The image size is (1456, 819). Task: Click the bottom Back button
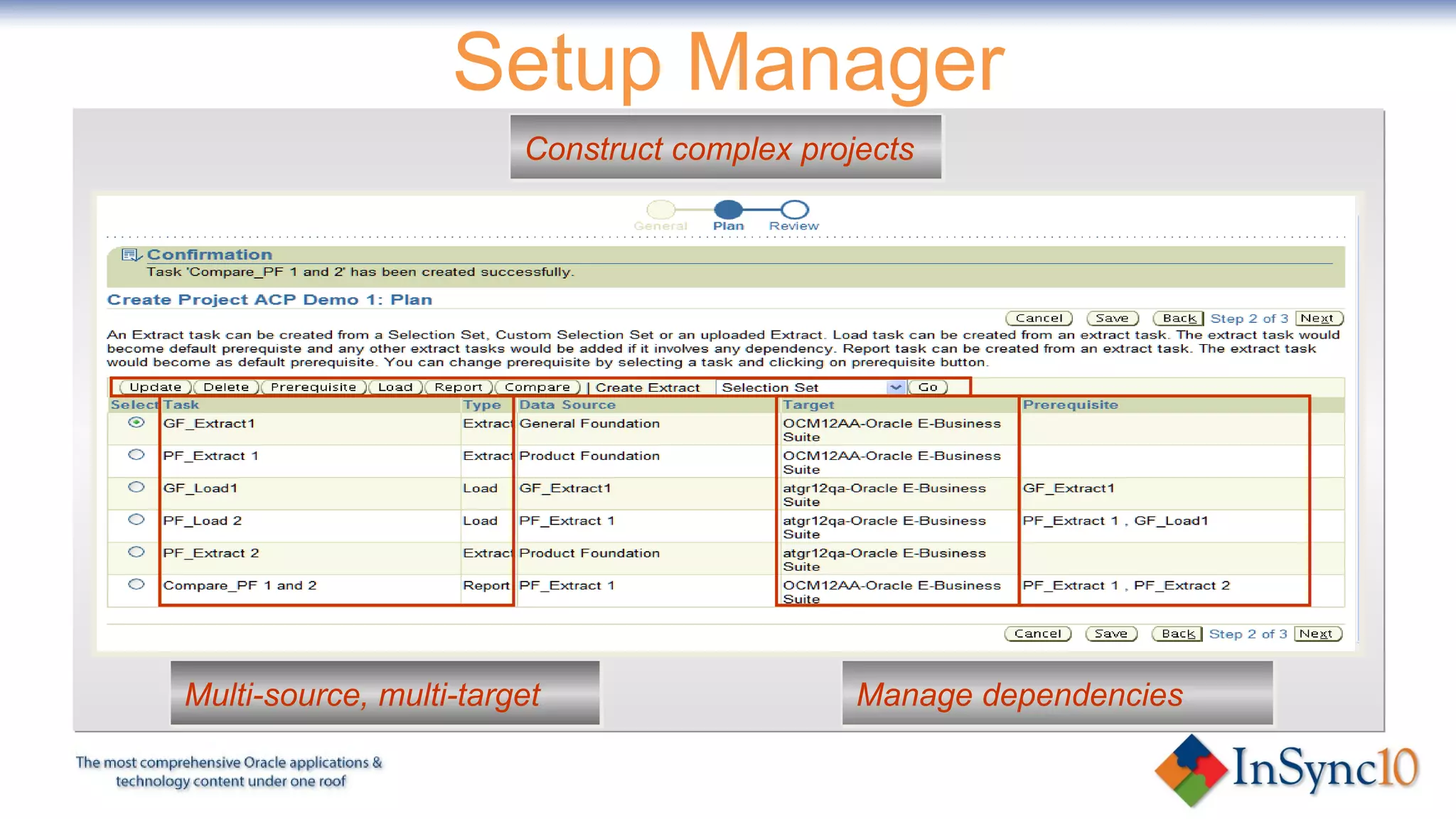pyautogui.click(x=1177, y=633)
